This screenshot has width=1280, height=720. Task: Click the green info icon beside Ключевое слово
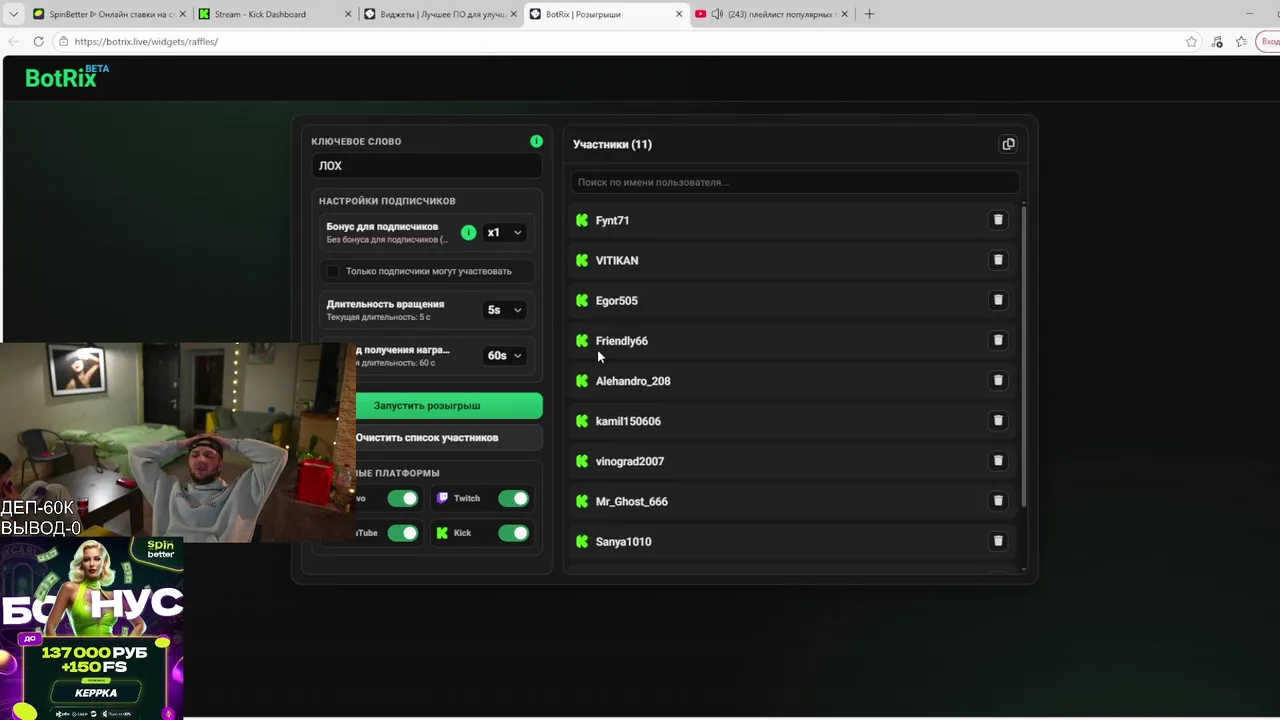coord(536,141)
